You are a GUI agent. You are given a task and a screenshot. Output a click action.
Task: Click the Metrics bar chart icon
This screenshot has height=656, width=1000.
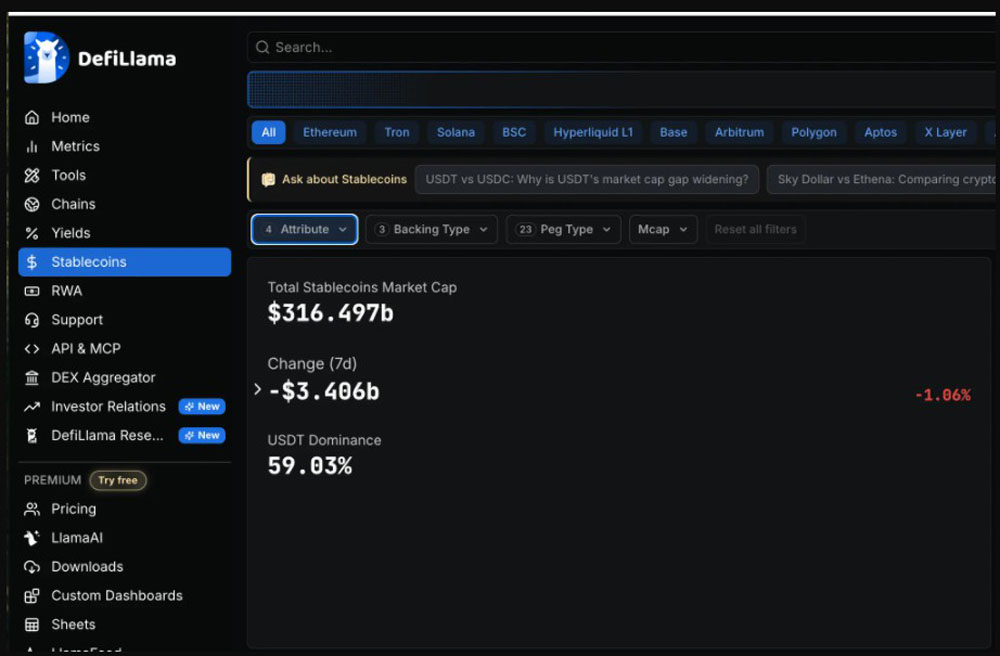tap(32, 147)
